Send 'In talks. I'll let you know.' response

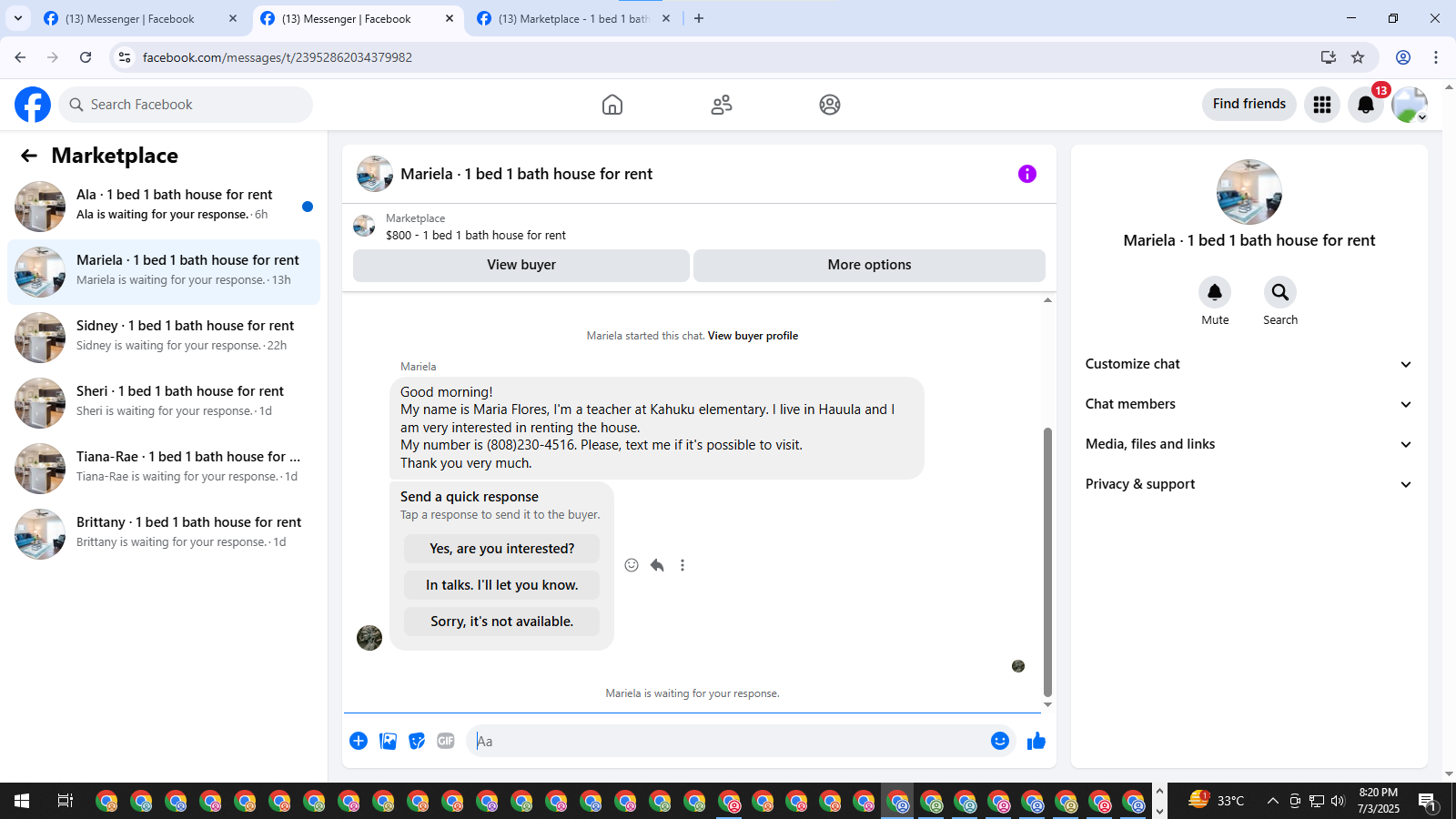[x=501, y=585]
